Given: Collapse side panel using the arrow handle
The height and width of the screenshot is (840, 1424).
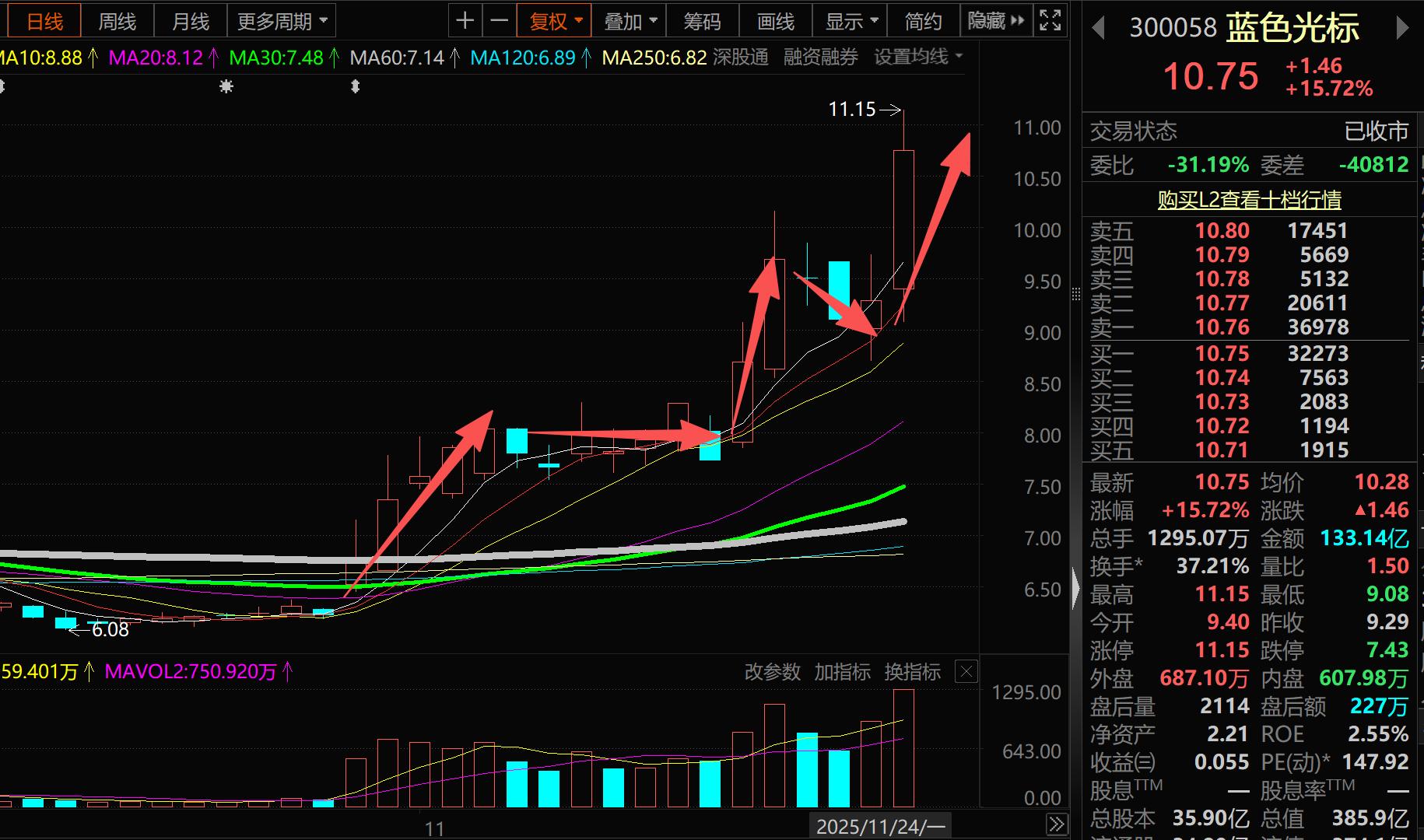Looking at the screenshot, I should click(x=1076, y=589).
